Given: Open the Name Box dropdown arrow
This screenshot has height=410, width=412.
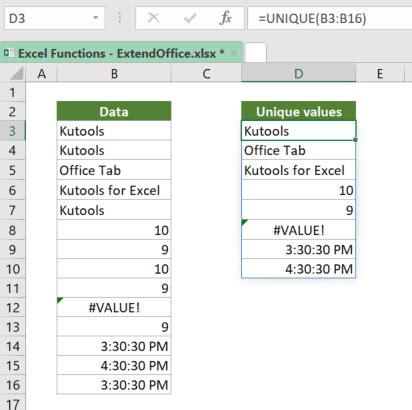Looking at the screenshot, I should click(x=96, y=18).
